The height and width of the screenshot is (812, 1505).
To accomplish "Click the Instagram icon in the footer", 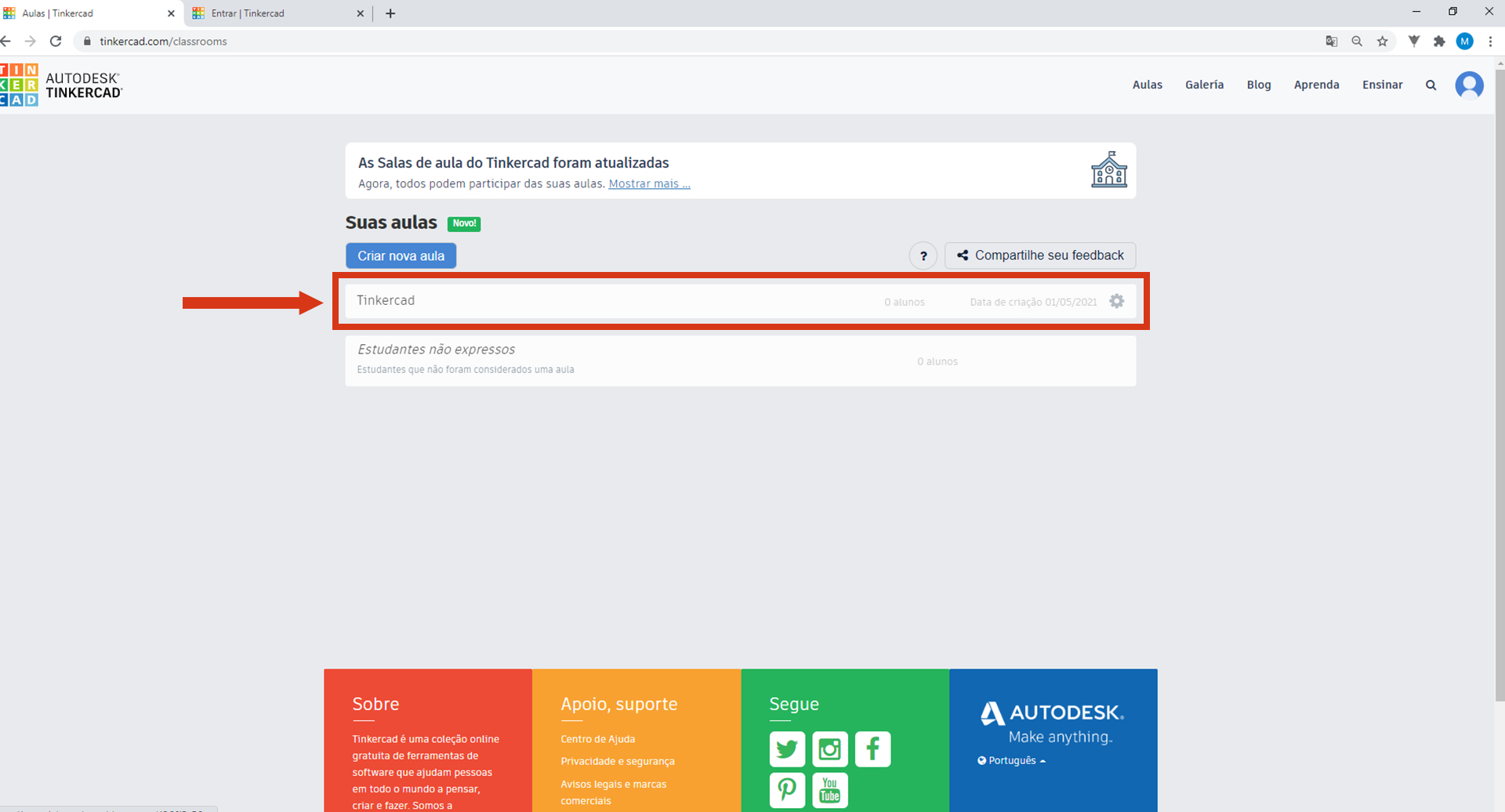I will [830, 749].
